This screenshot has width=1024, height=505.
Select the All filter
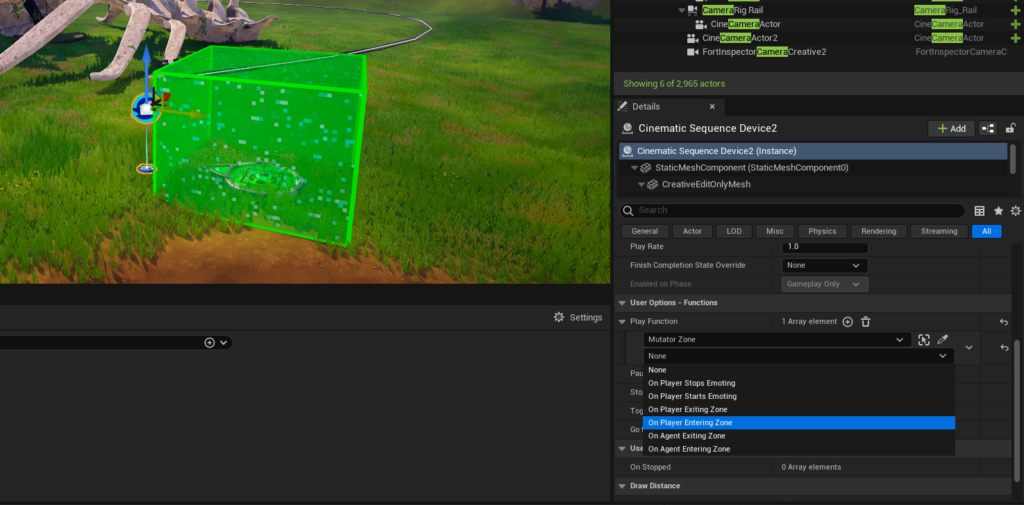[x=986, y=231]
